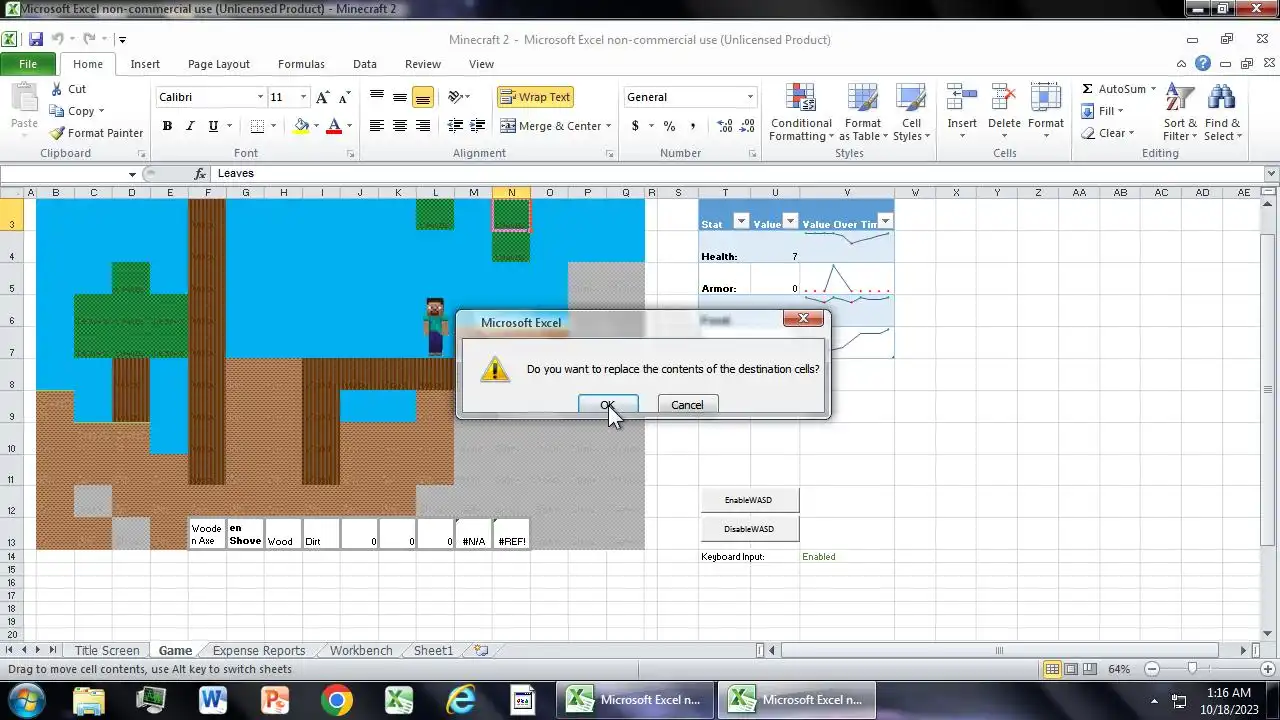Click the EnableWASD button

pos(749,500)
